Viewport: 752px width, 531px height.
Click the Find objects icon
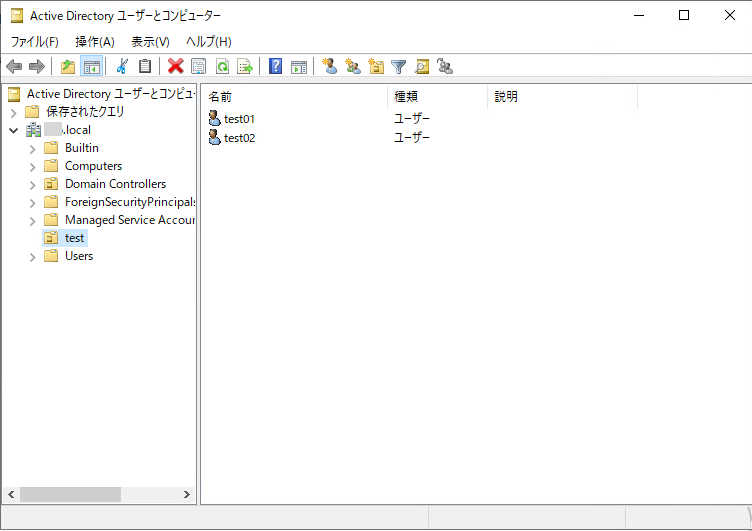(x=422, y=66)
